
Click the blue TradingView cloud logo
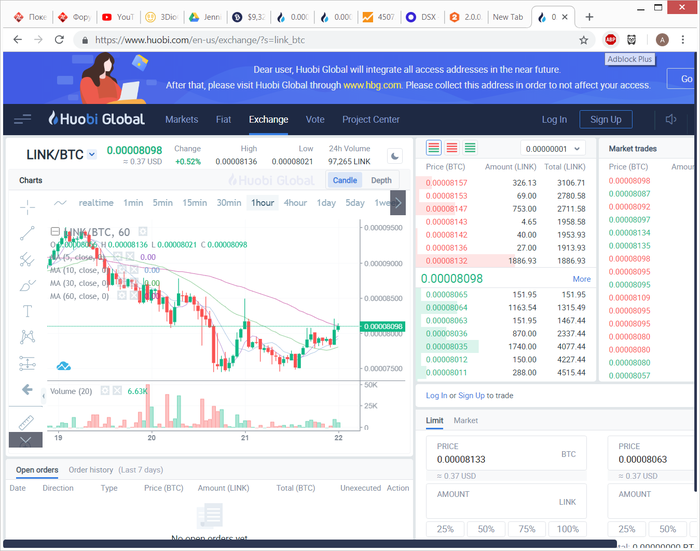[63, 366]
